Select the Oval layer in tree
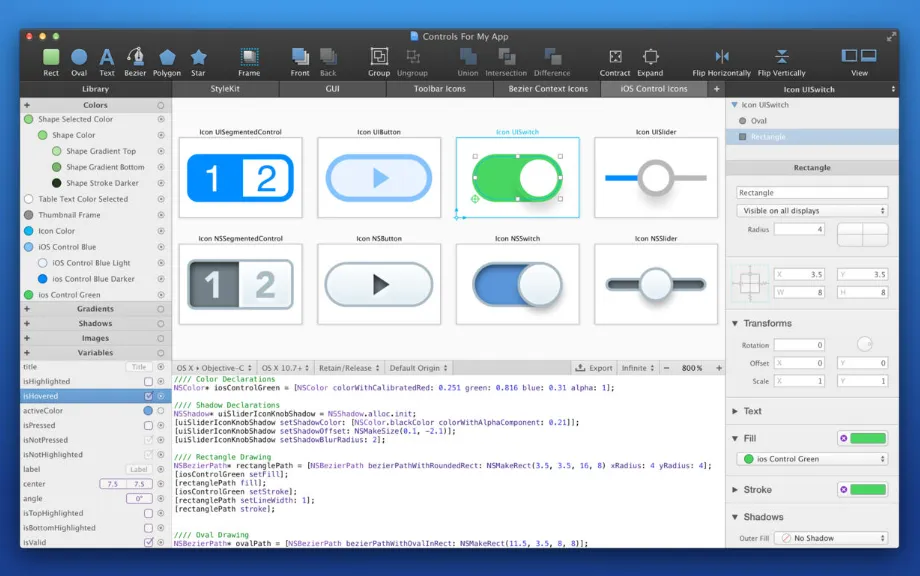The width and height of the screenshot is (920, 576). point(812,121)
